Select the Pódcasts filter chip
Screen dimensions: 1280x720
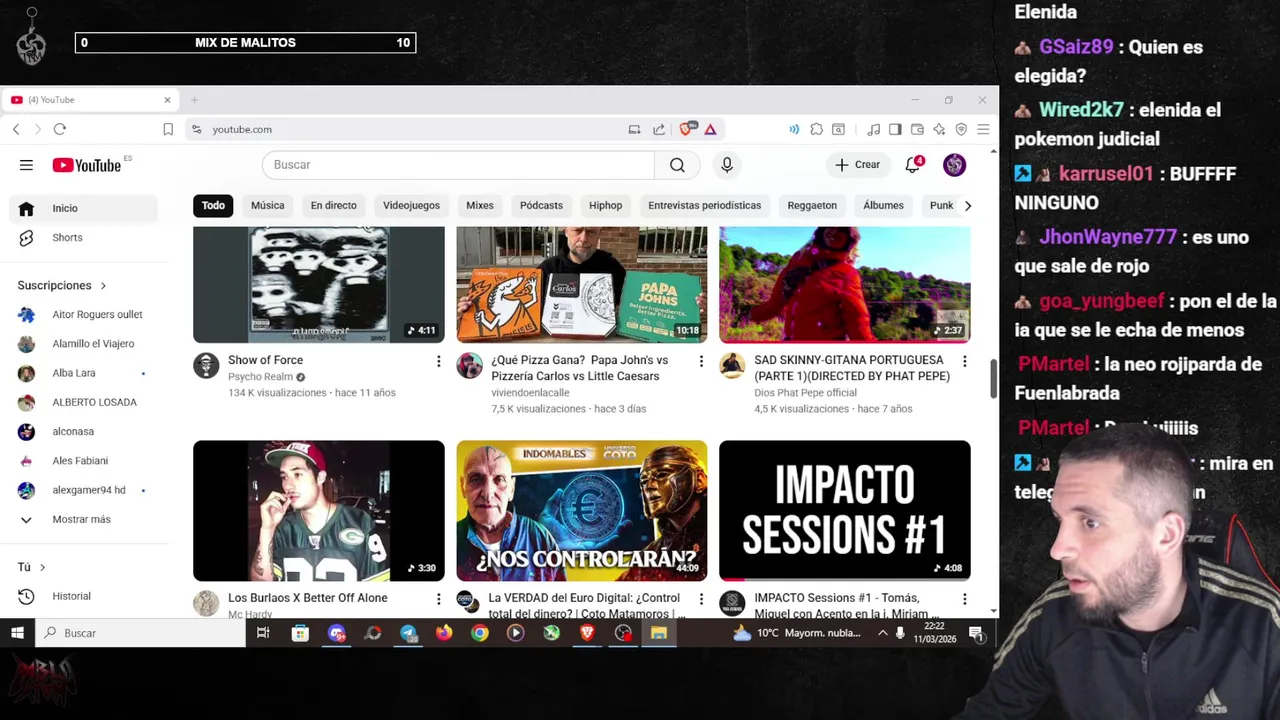541,205
